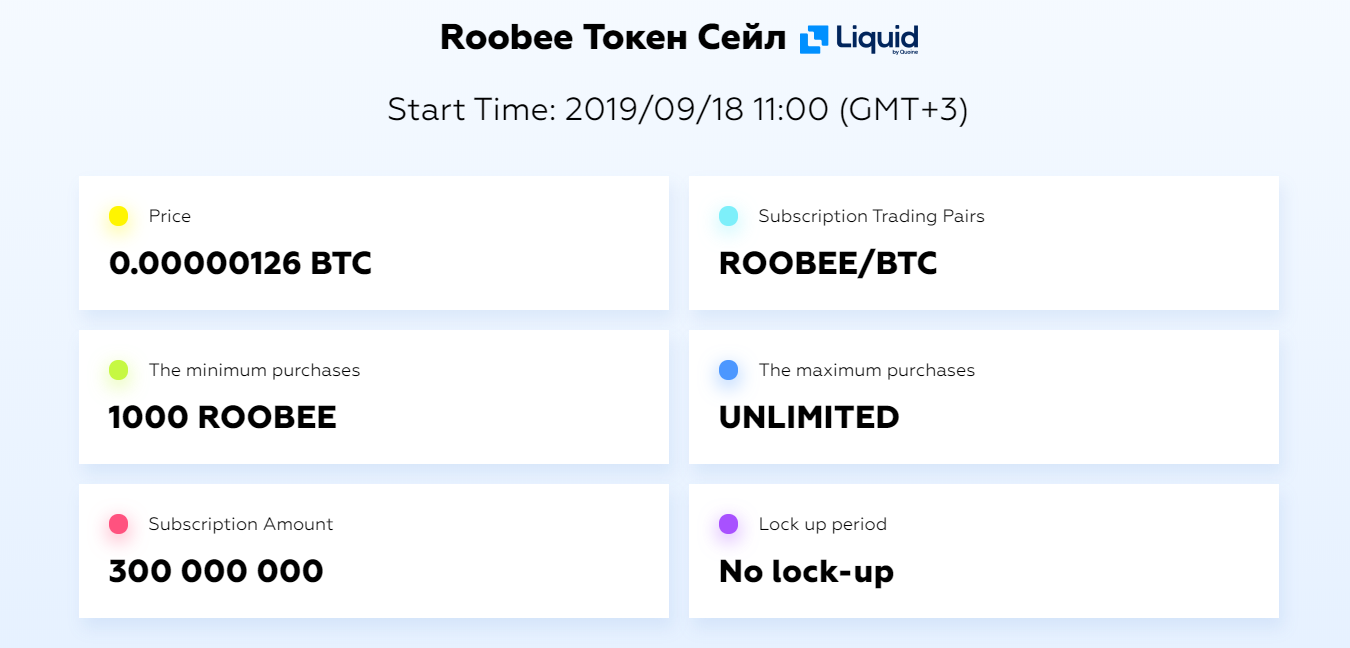Click the Price label
Viewport: 1350px width, 648px height.
[x=170, y=216]
